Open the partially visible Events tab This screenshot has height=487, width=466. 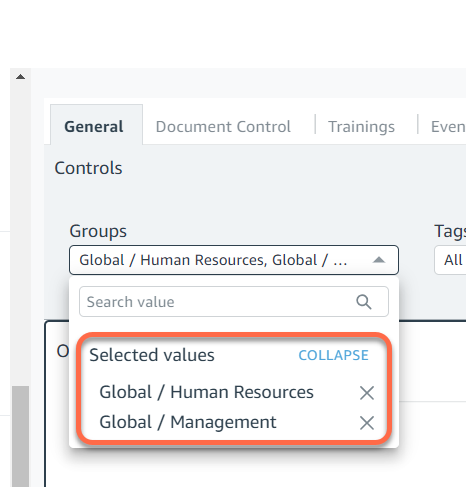point(448,127)
